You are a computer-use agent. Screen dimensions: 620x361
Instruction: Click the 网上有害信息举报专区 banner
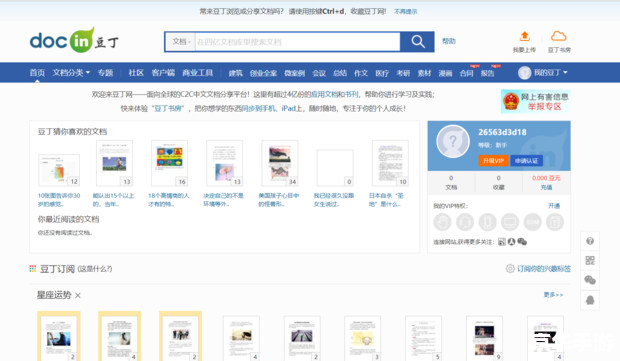coord(535,102)
